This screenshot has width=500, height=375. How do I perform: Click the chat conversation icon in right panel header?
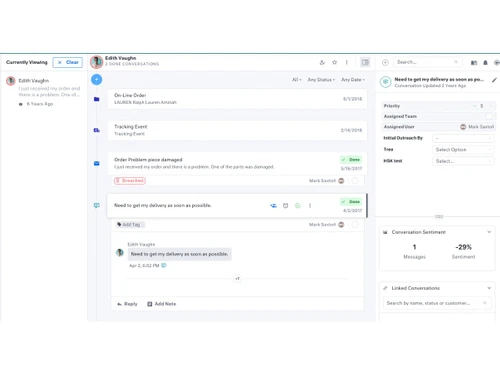[x=386, y=82]
